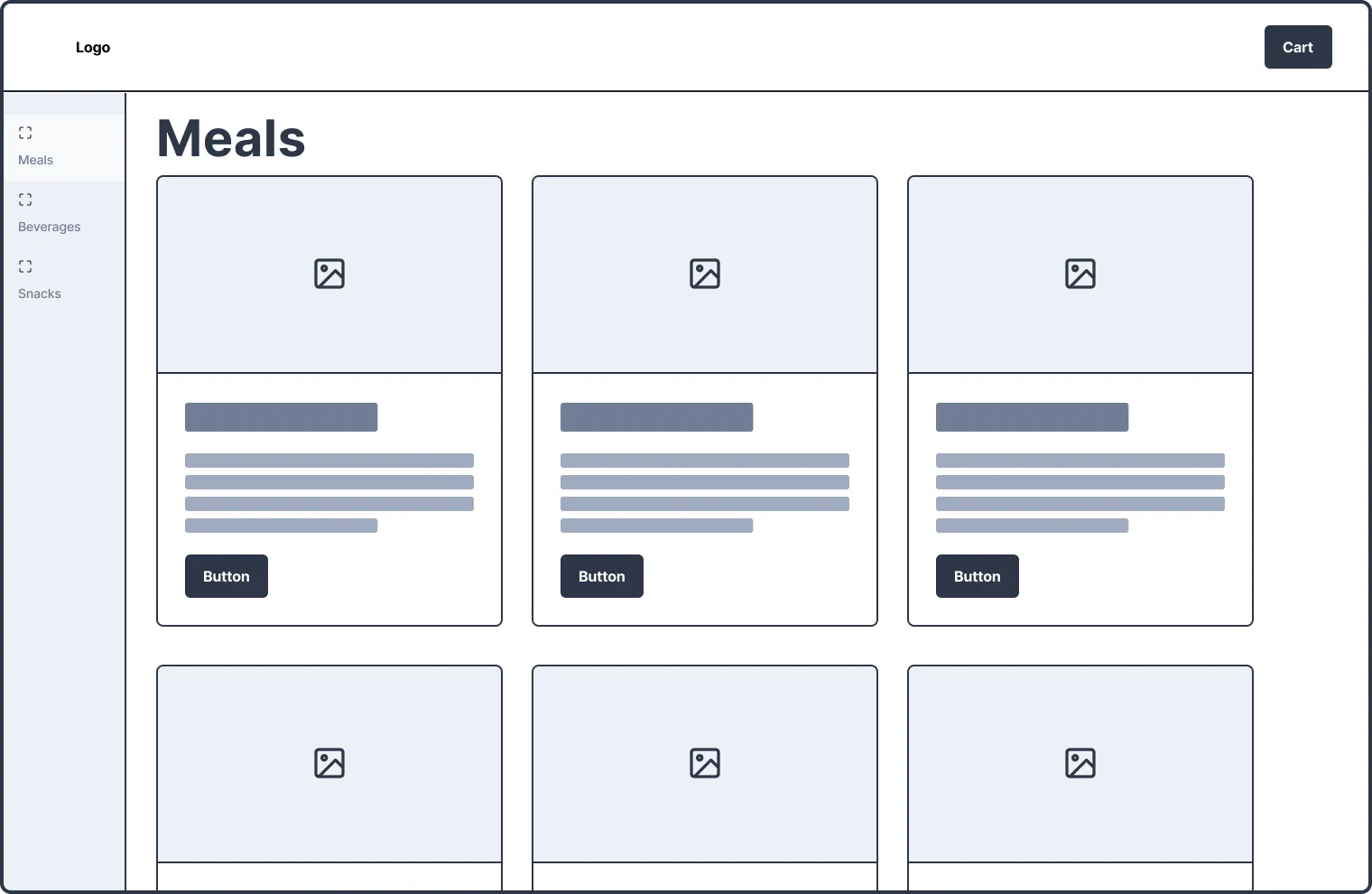Open the Cart
The image size is (1372, 894).
(x=1298, y=47)
